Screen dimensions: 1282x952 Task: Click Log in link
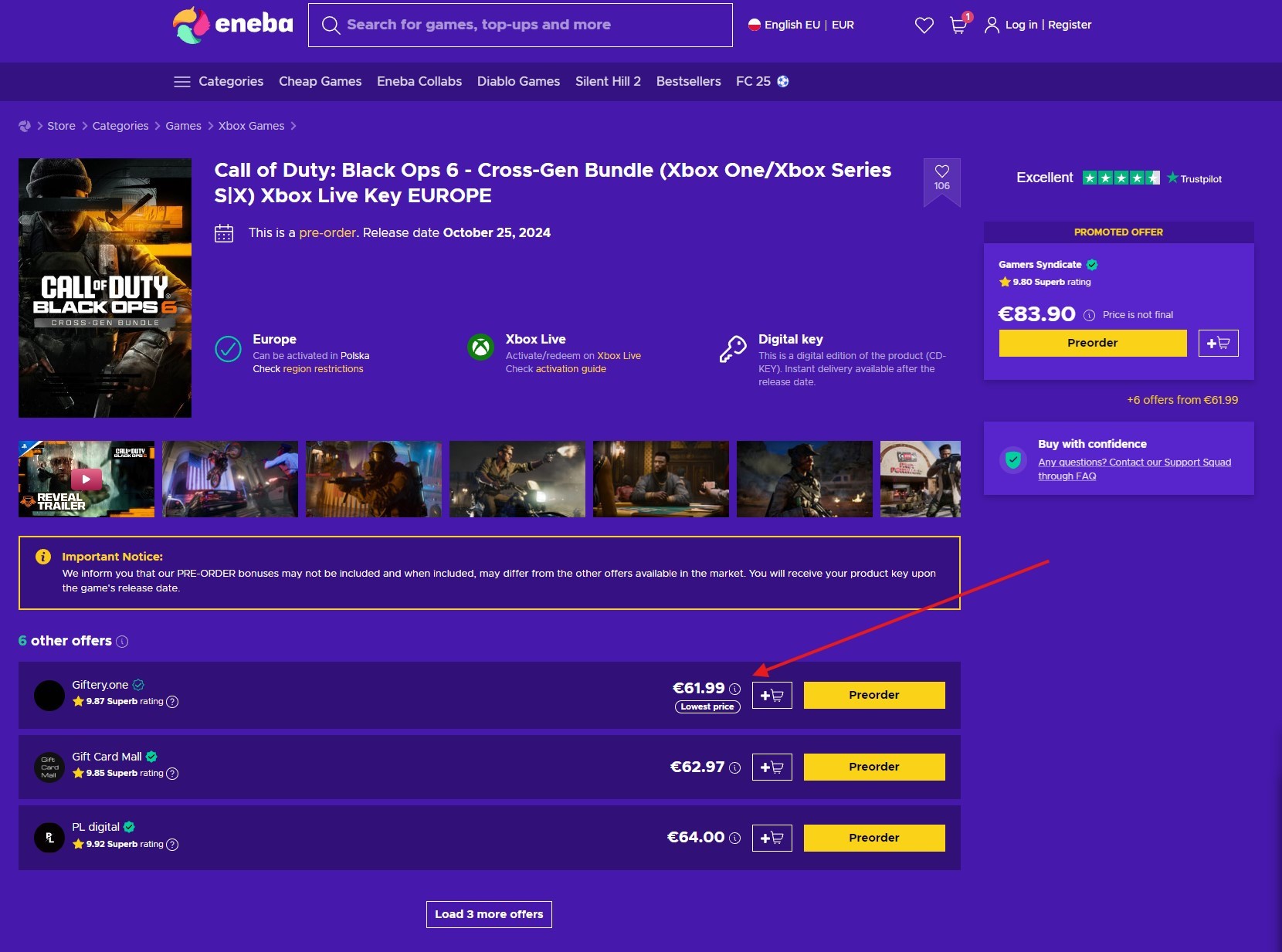pyautogui.click(x=1021, y=25)
